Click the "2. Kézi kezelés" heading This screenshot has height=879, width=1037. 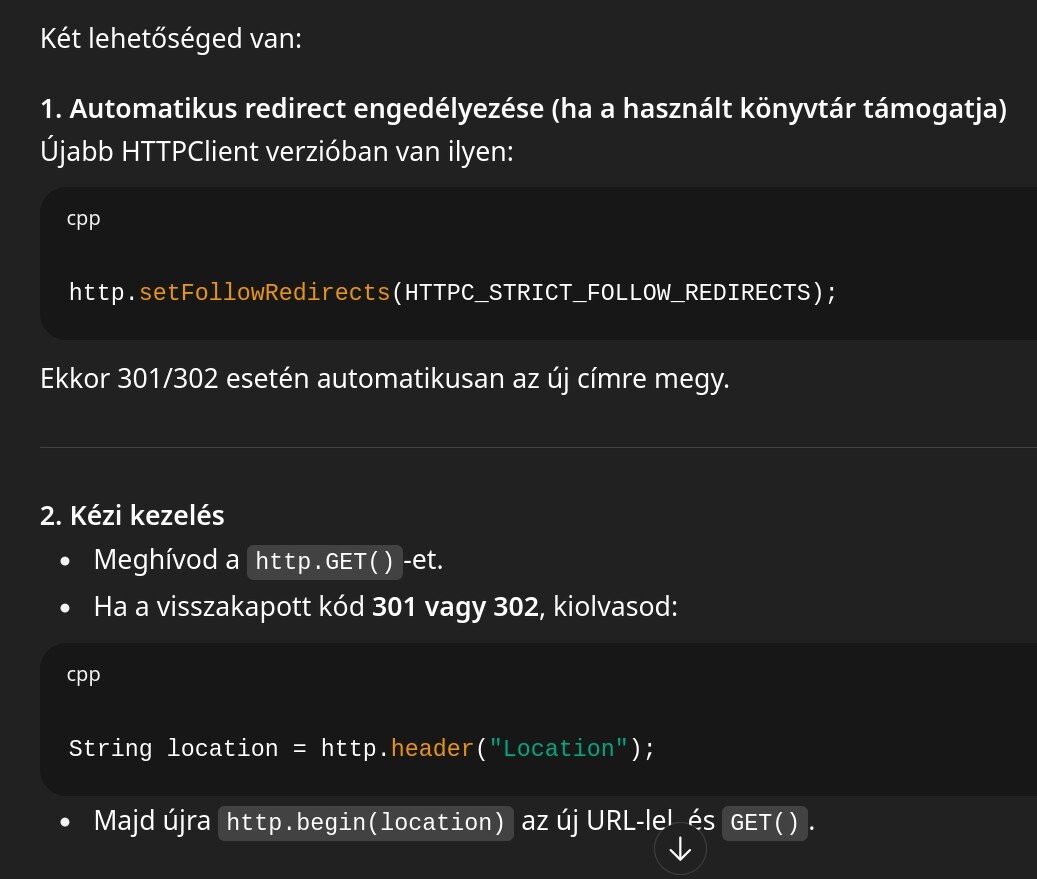click(x=132, y=516)
